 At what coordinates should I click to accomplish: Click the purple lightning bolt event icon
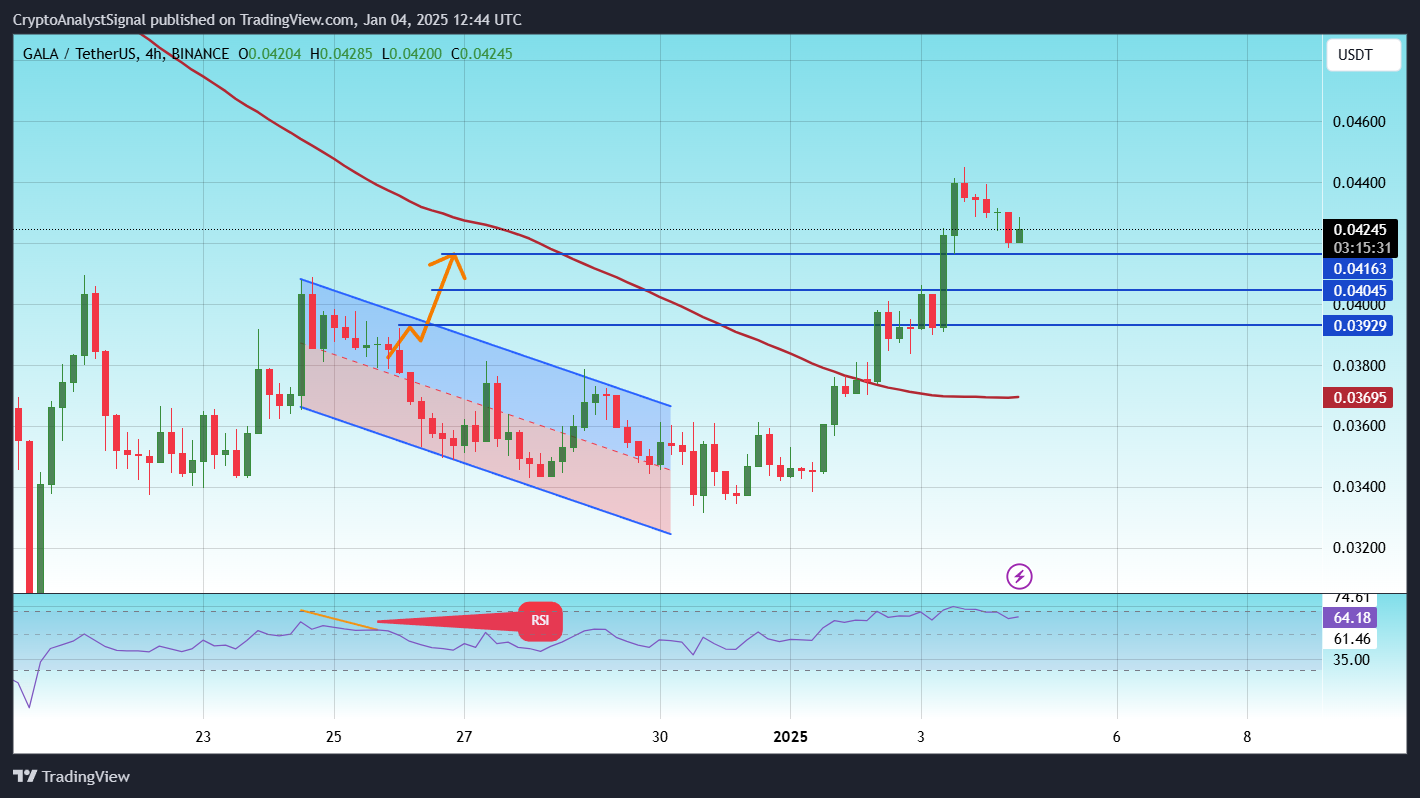click(1019, 576)
